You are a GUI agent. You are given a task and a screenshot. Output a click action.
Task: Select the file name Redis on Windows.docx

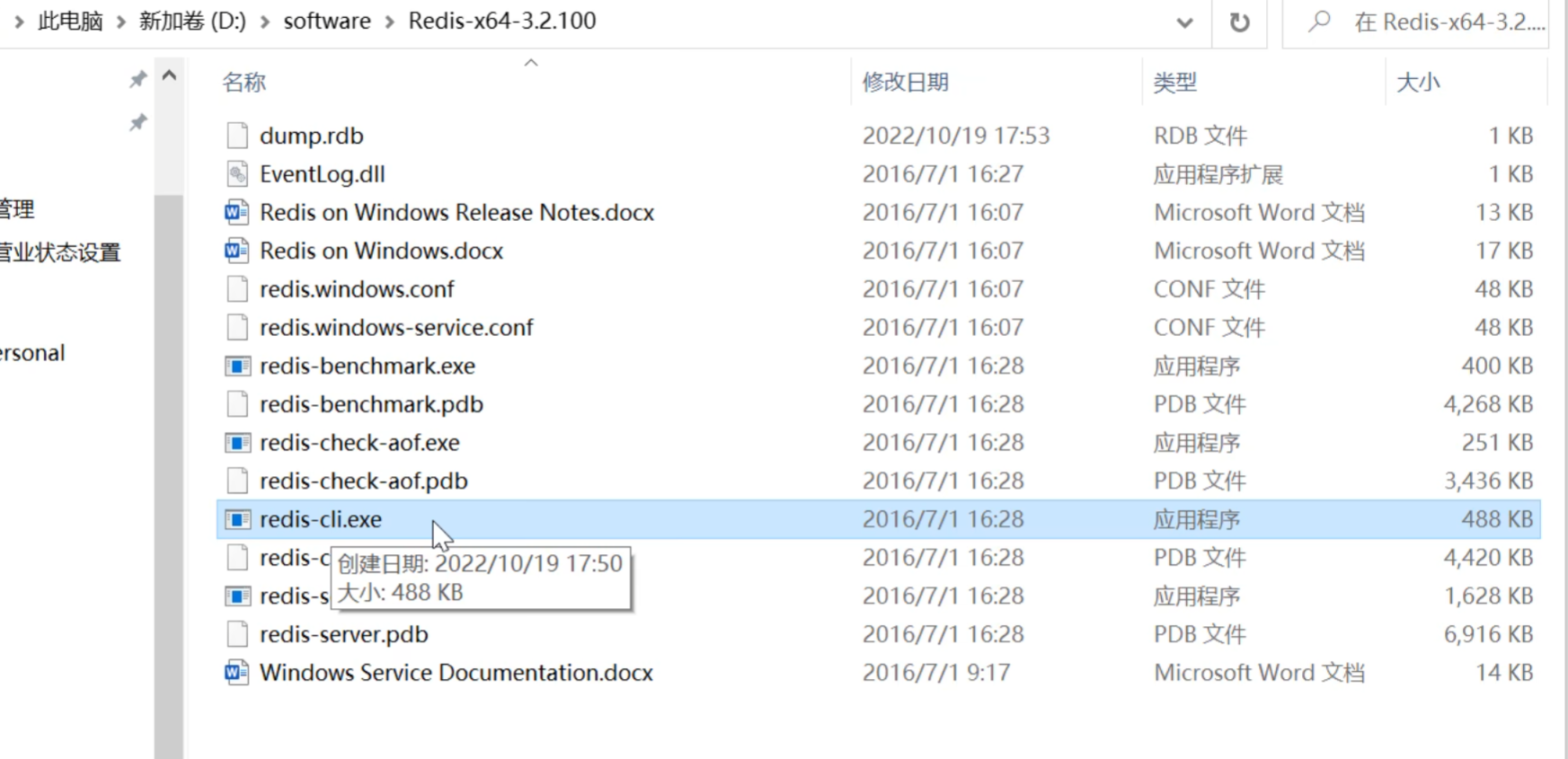click(x=382, y=251)
